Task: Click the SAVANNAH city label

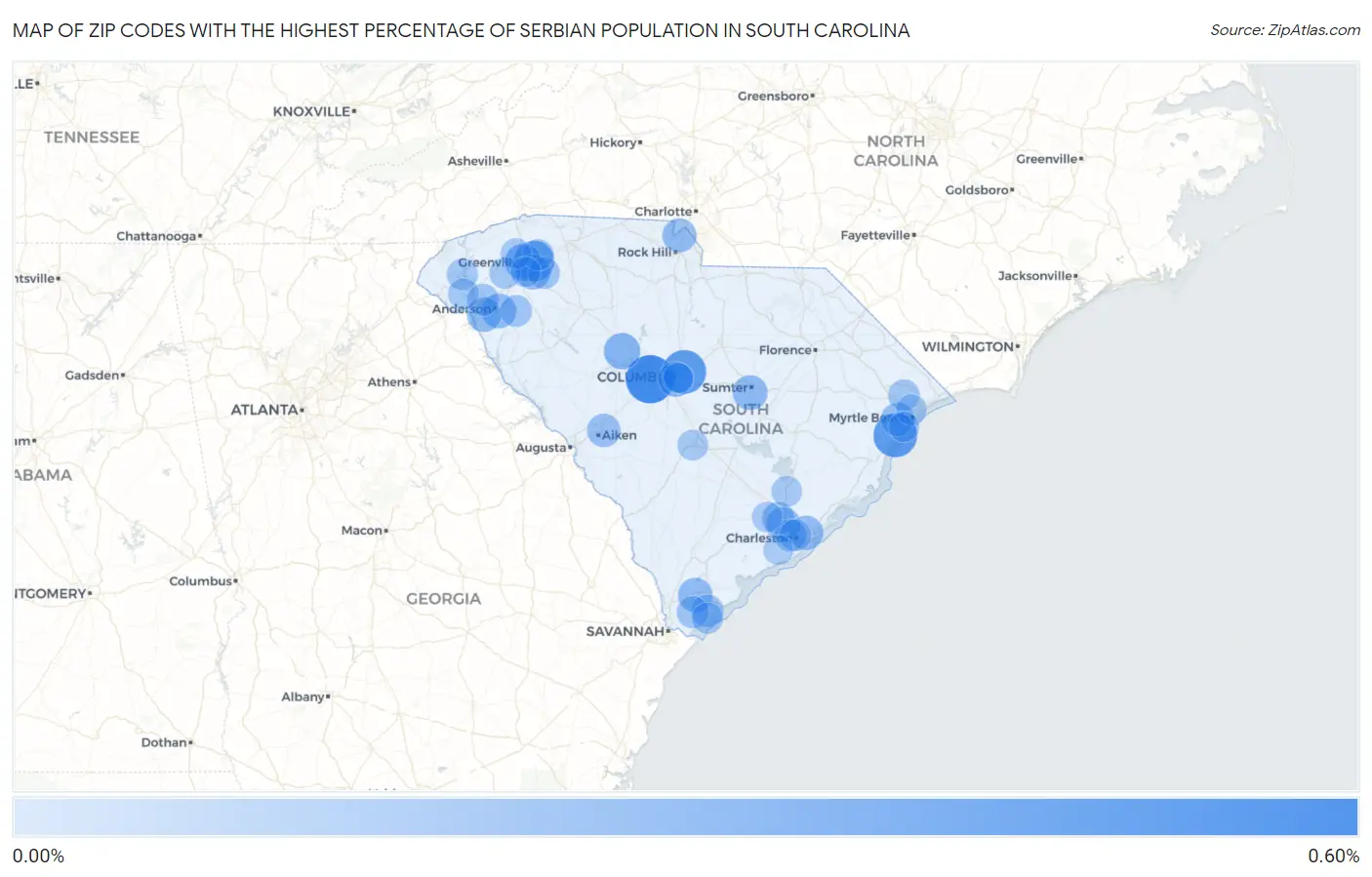Action: pos(628,631)
